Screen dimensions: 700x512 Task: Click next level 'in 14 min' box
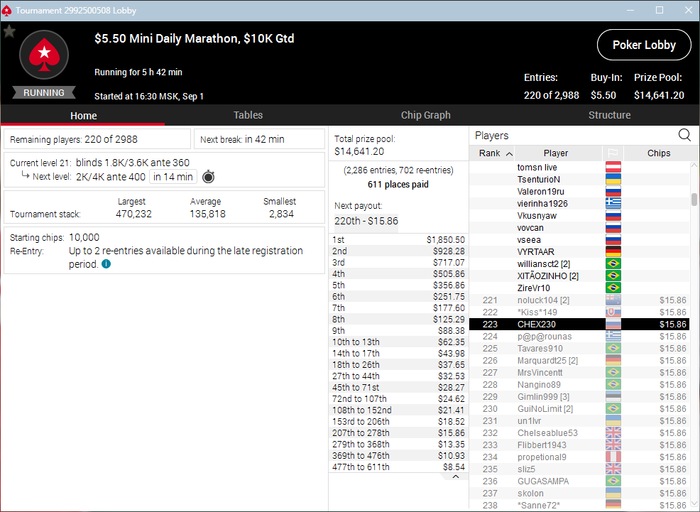coord(173,177)
